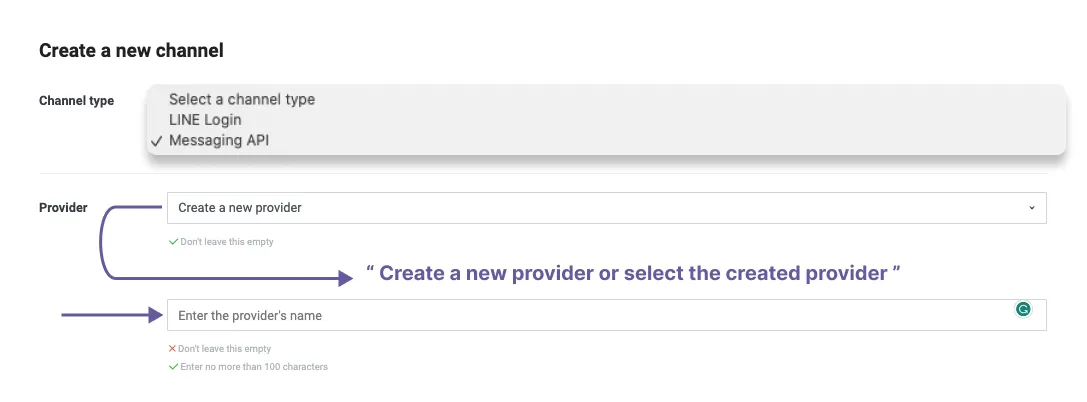Viewport: 1087px width, 402px height.
Task: Click the purple arrow pointing to name field
Action: [x=112, y=315]
